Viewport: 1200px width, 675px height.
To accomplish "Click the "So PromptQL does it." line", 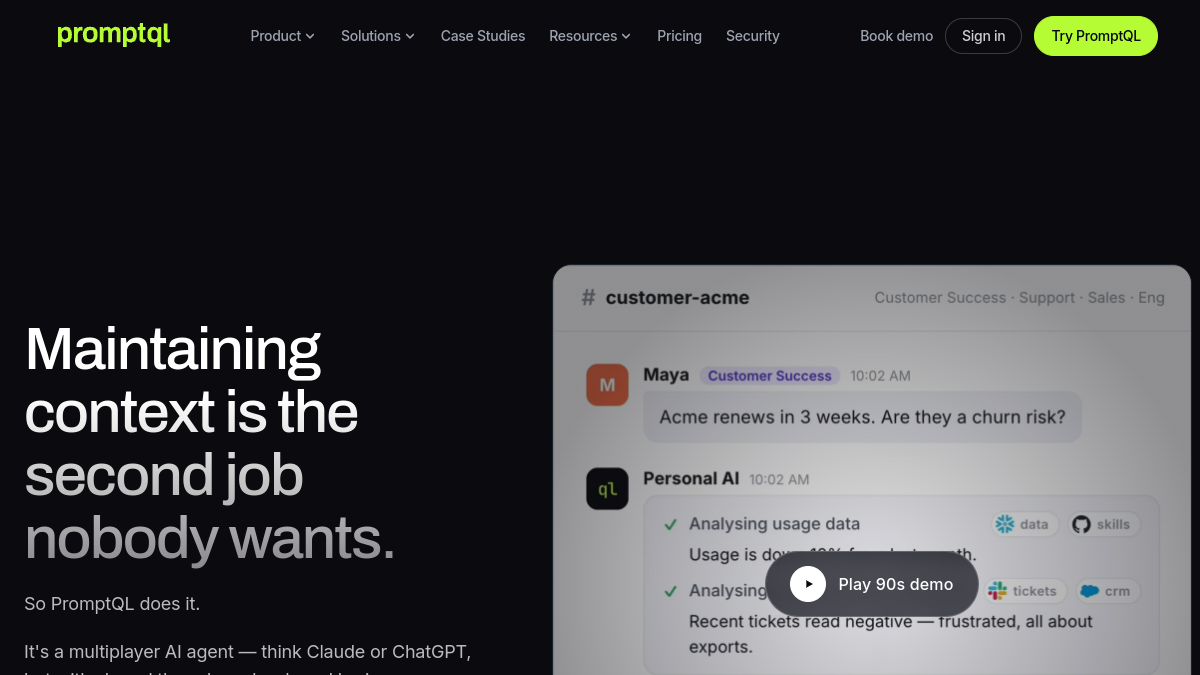I will 112,604.
